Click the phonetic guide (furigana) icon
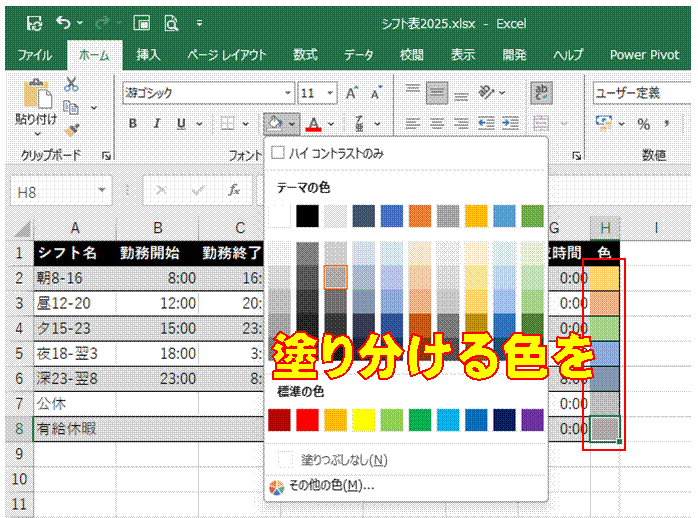Viewport: 698px width, 518px height. tap(359, 124)
